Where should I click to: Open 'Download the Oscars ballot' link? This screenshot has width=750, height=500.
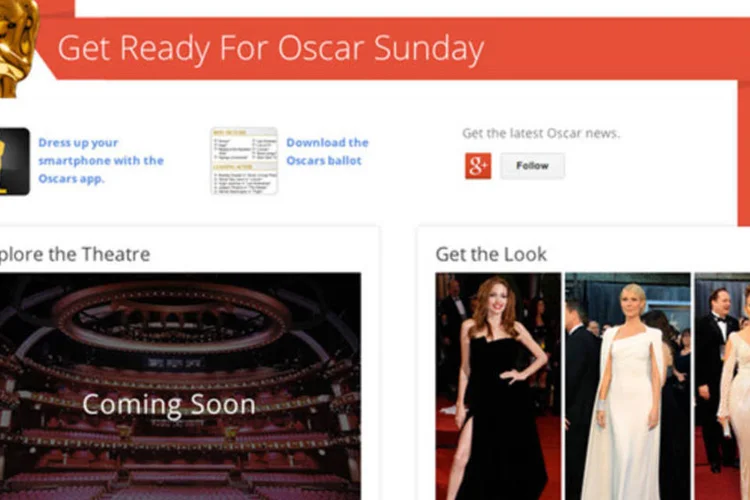[327, 152]
